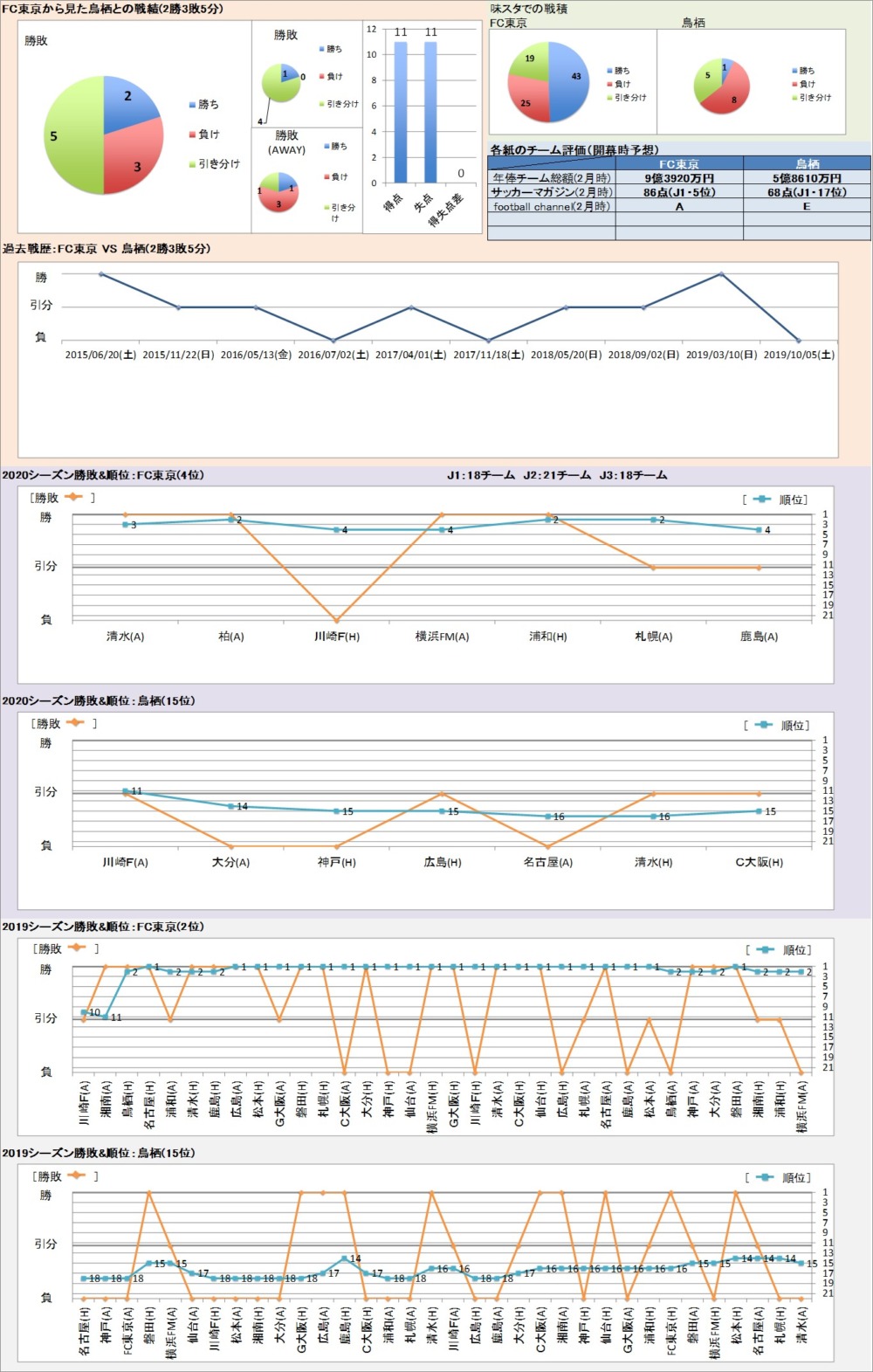The width and height of the screenshot is (873, 1372).
Task: Click the 名古屋(A) label in the 2020 鳥栖 chart
Action: coord(547,862)
